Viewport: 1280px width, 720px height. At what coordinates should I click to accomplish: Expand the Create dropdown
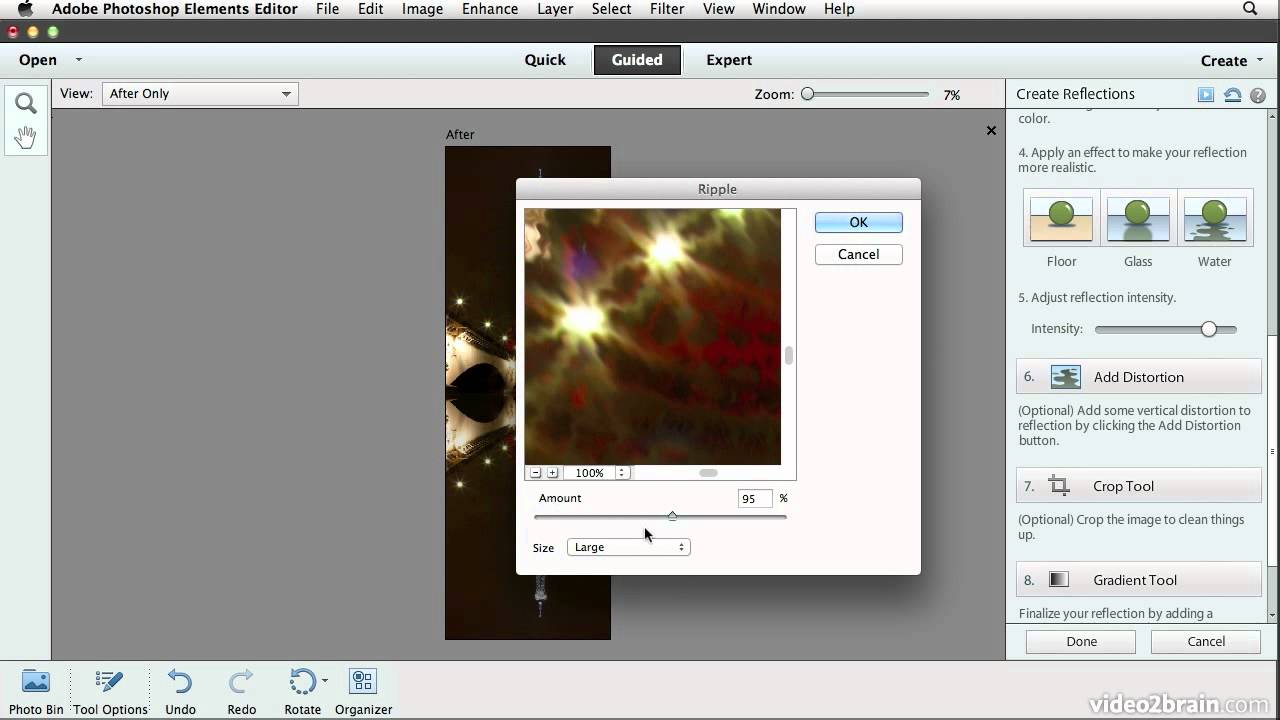[x=1233, y=60]
